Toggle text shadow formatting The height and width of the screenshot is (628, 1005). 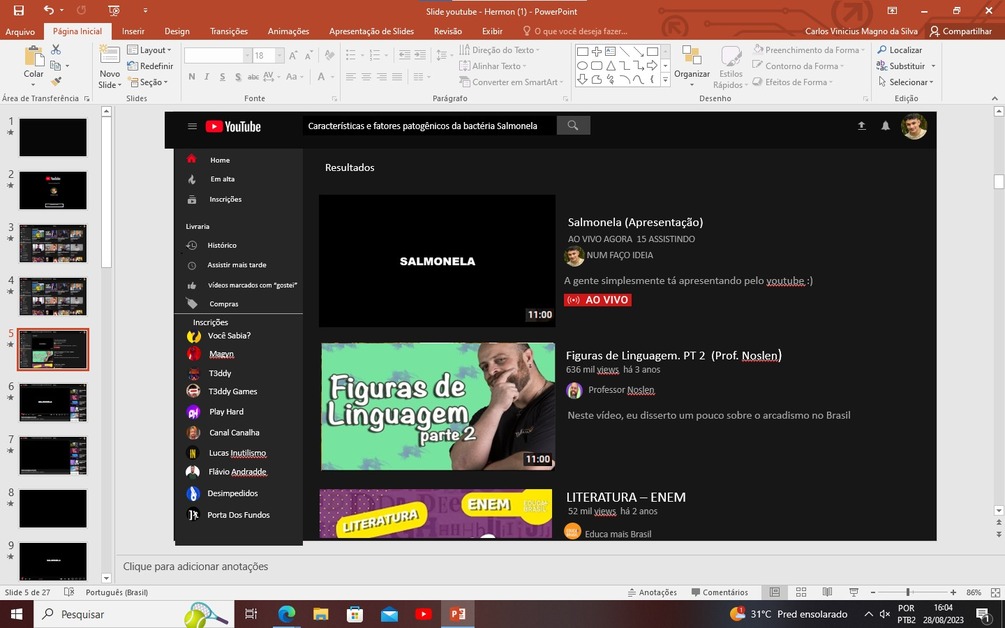click(x=238, y=76)
